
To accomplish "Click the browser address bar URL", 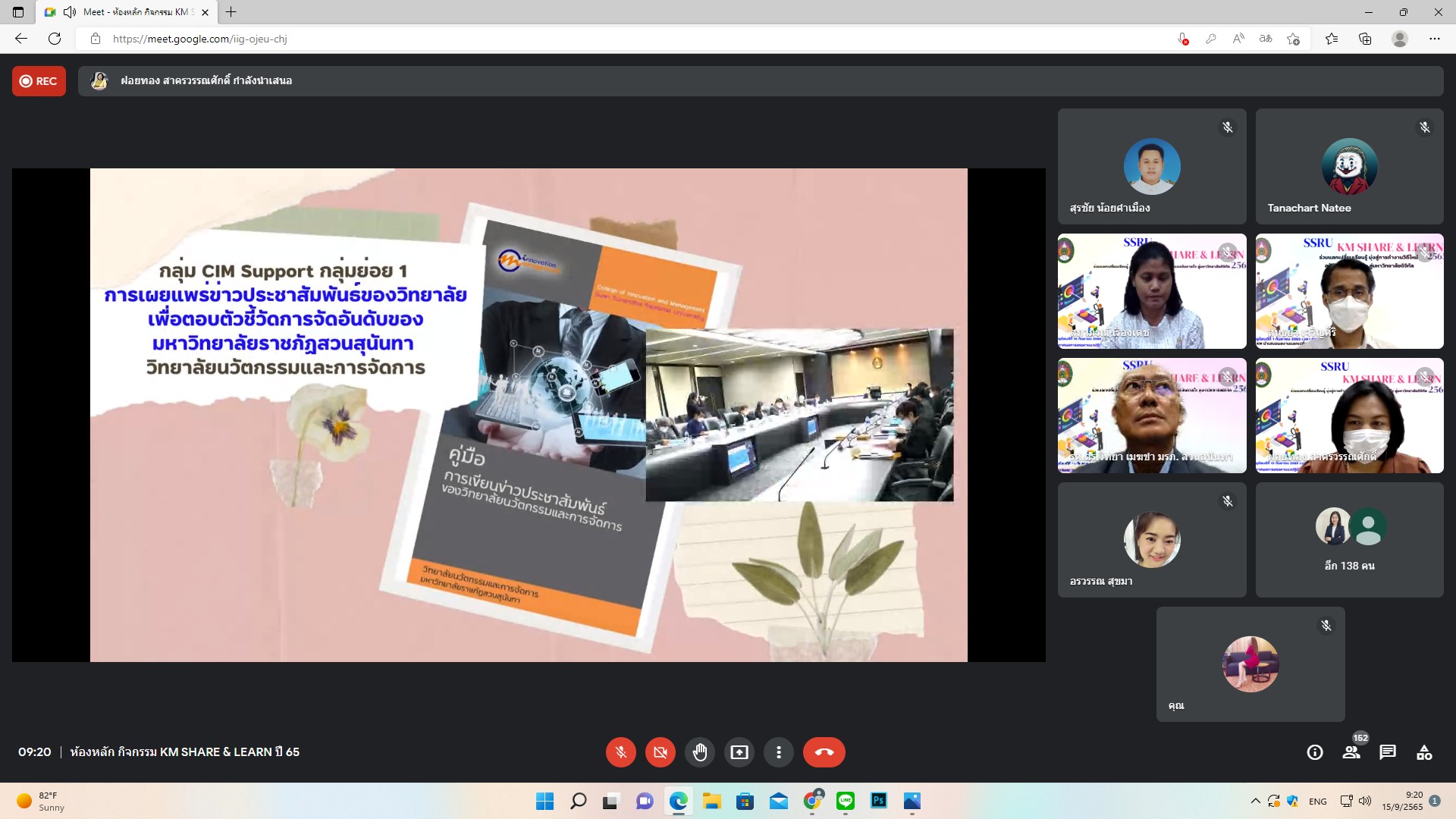I will [200, 39].
